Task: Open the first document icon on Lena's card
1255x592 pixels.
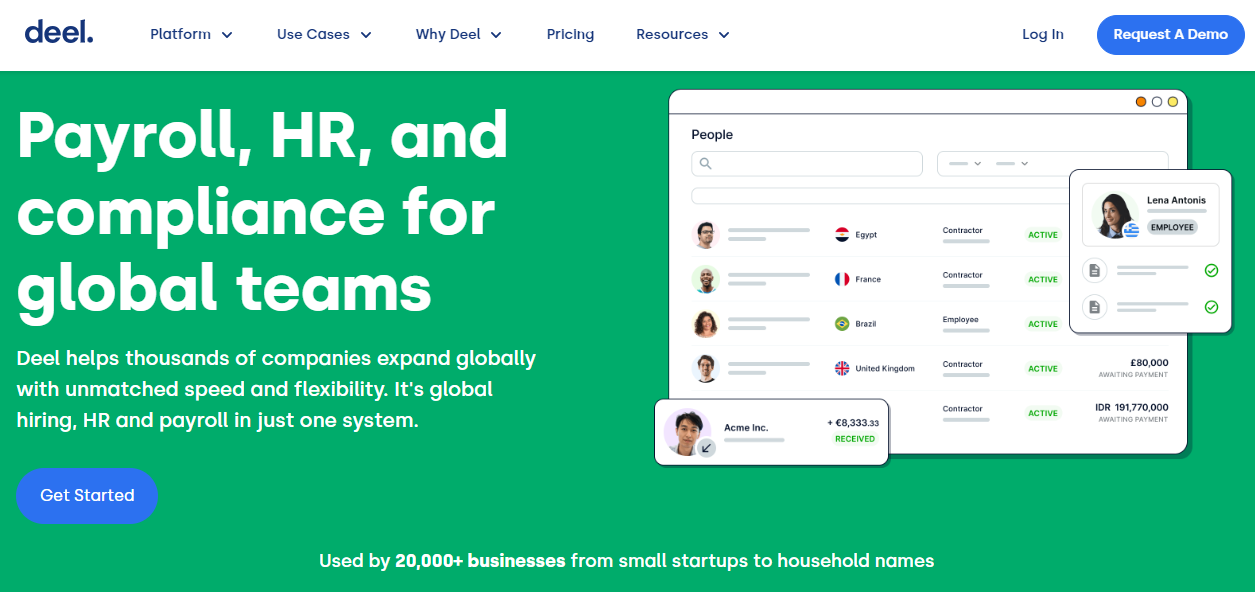Action: pyautogui.click(x=1094, y=269)
